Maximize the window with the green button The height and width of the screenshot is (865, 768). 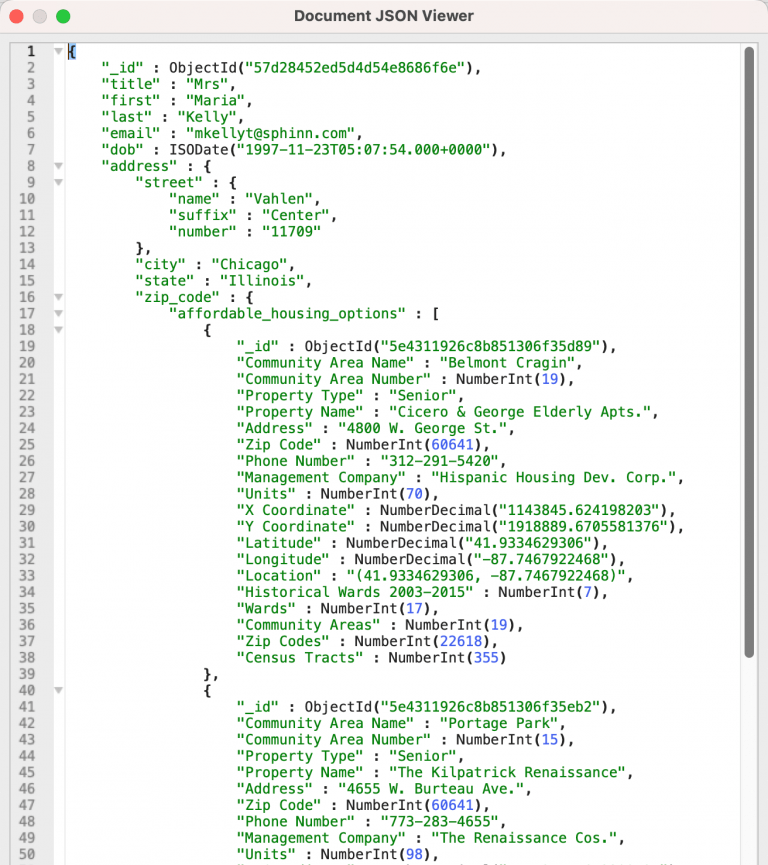click(x=63, y=16)
